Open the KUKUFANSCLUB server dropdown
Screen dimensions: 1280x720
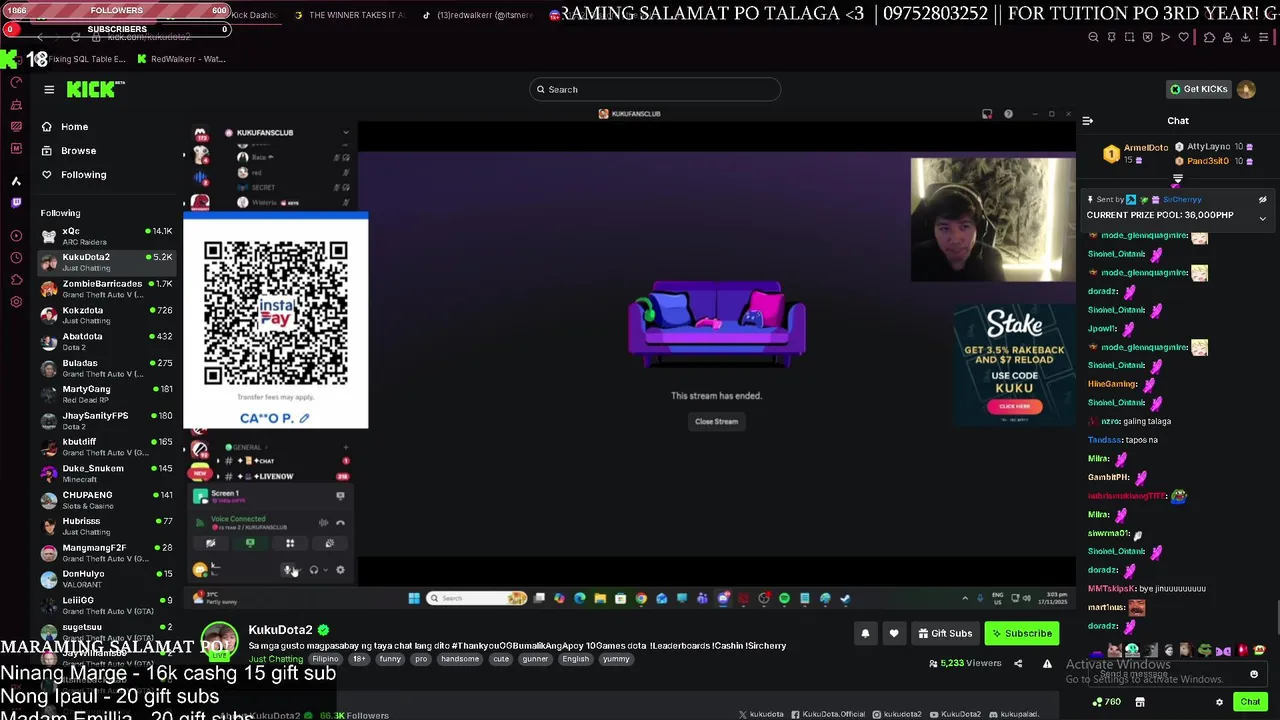click(346, 132)
